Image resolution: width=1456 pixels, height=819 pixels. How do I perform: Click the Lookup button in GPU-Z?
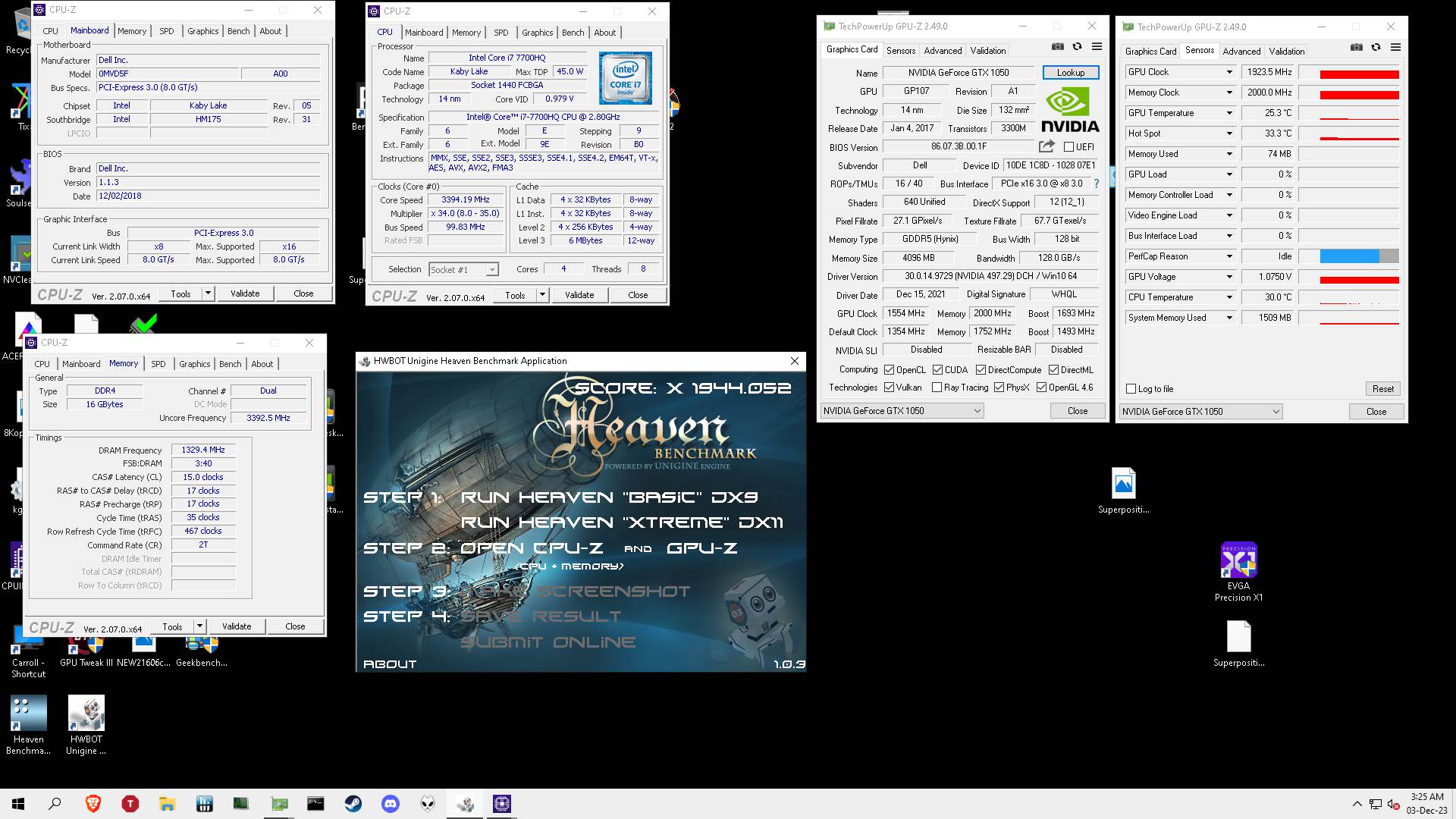1071,72
